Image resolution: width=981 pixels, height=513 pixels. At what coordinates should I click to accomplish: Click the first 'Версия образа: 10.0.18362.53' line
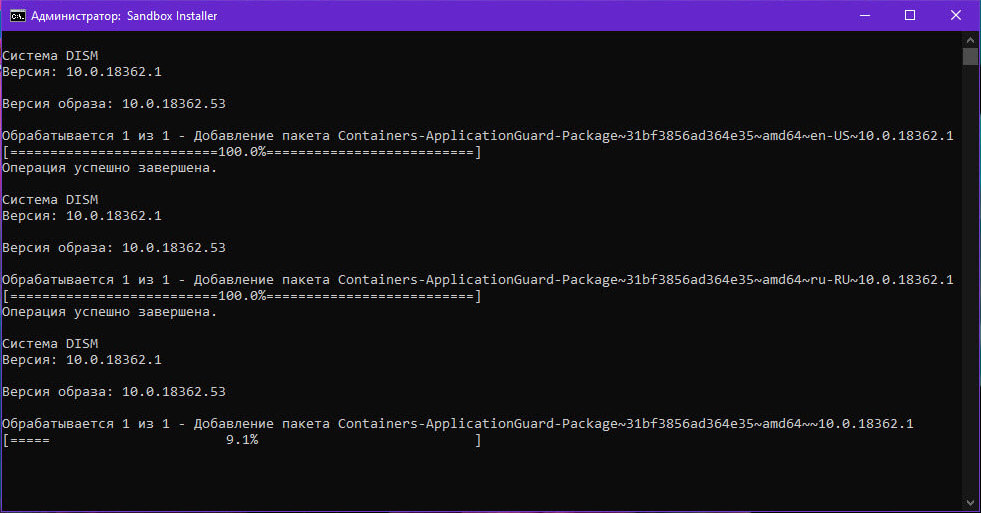(x=114, y=104)
